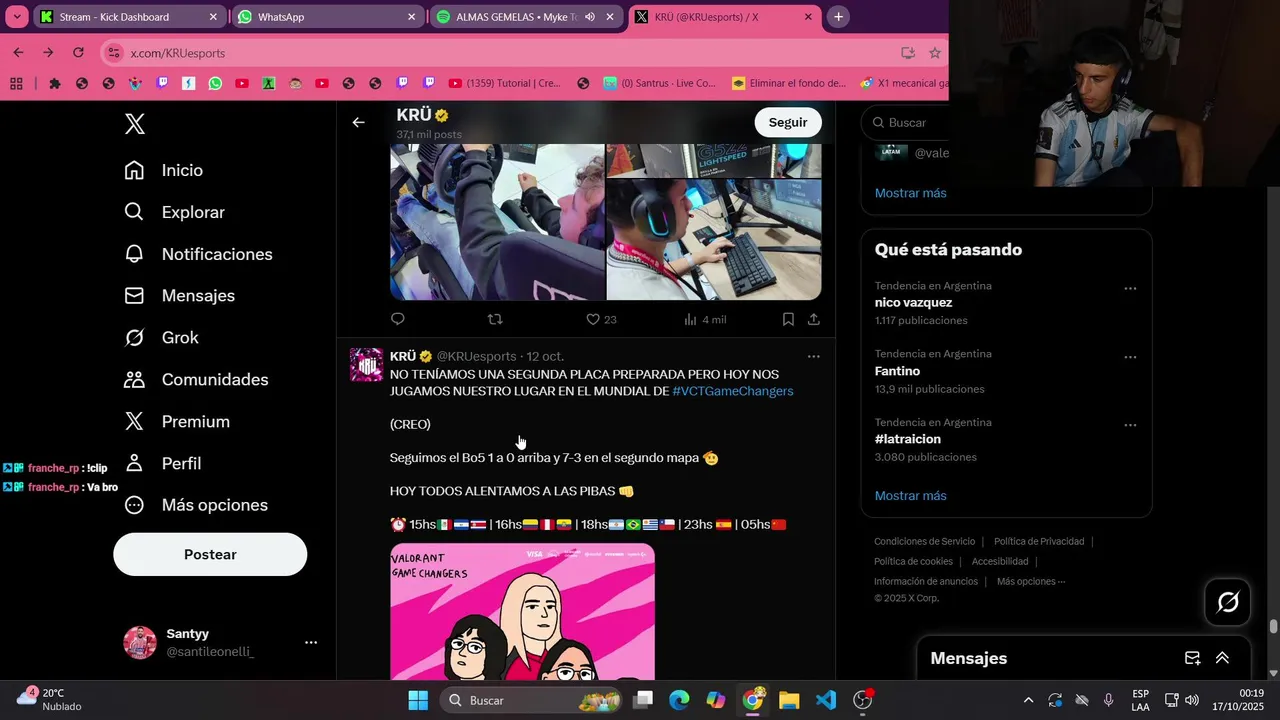This screenshot has width=1280, height=720.
Task: Open the #VCTGameChangers hashtag link
Action: 733,391
